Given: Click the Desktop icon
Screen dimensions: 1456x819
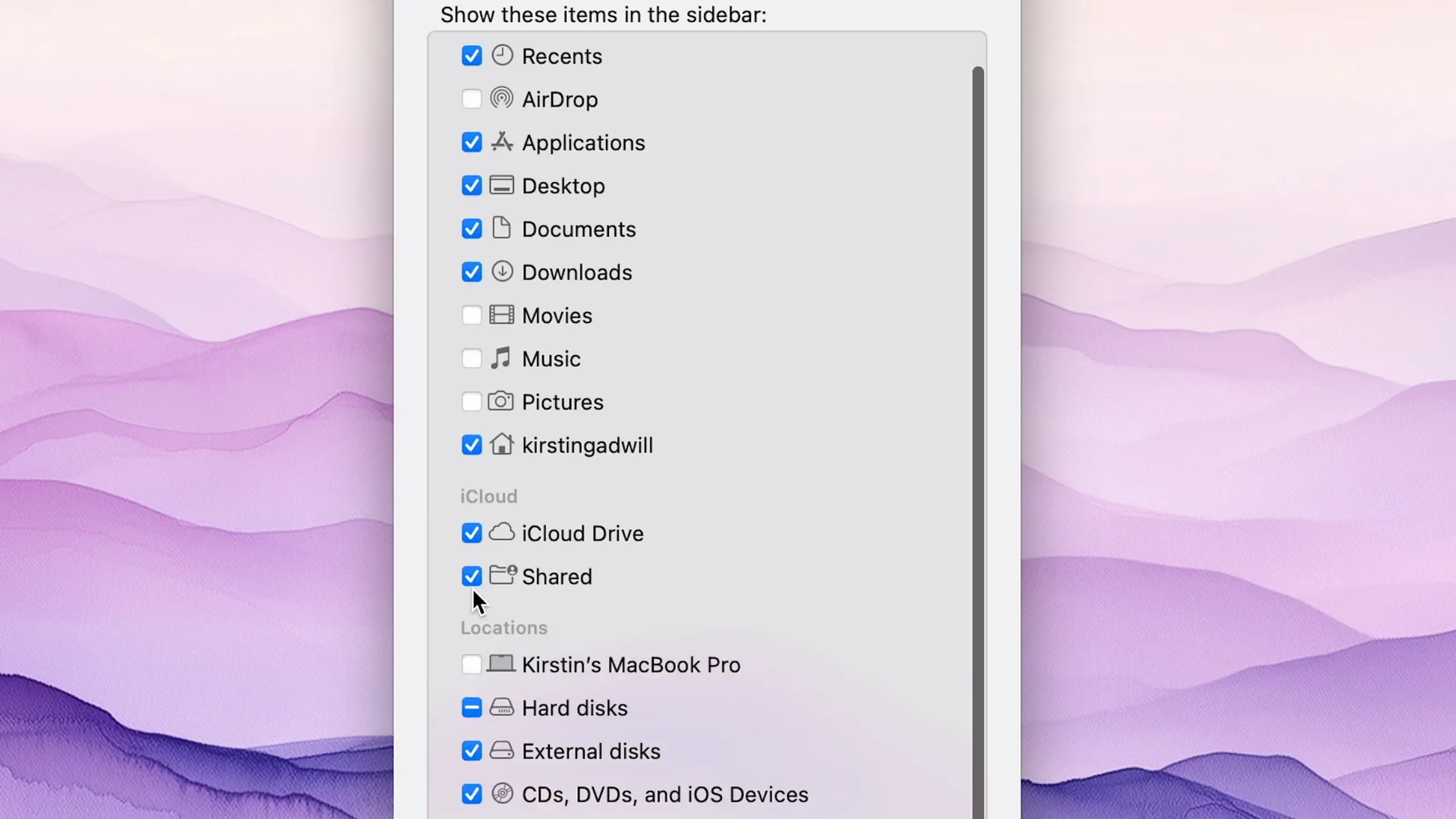Looking at the screenshot, I should [501, 185].
